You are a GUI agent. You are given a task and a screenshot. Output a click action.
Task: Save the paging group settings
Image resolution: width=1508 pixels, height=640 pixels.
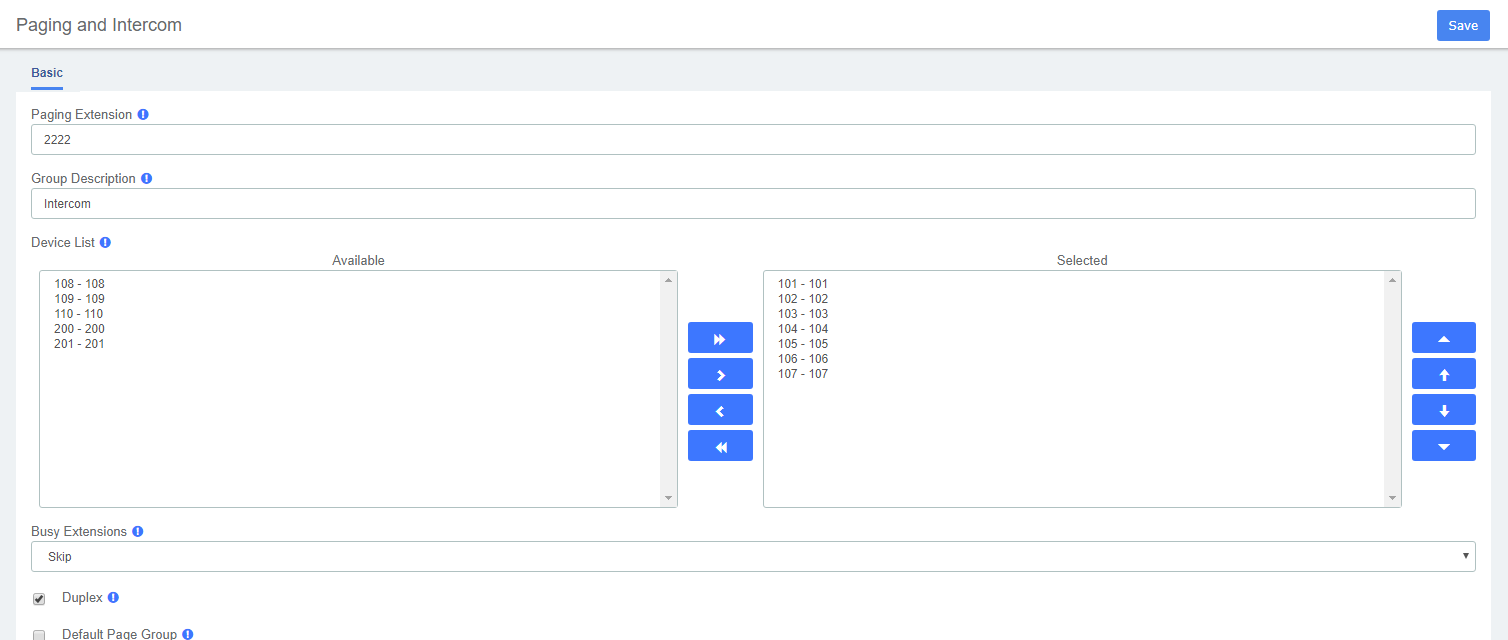click(1463, 26)
